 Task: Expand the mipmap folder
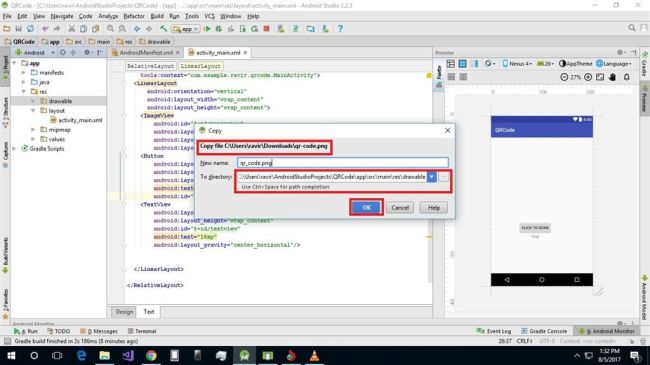click(33, 129)
